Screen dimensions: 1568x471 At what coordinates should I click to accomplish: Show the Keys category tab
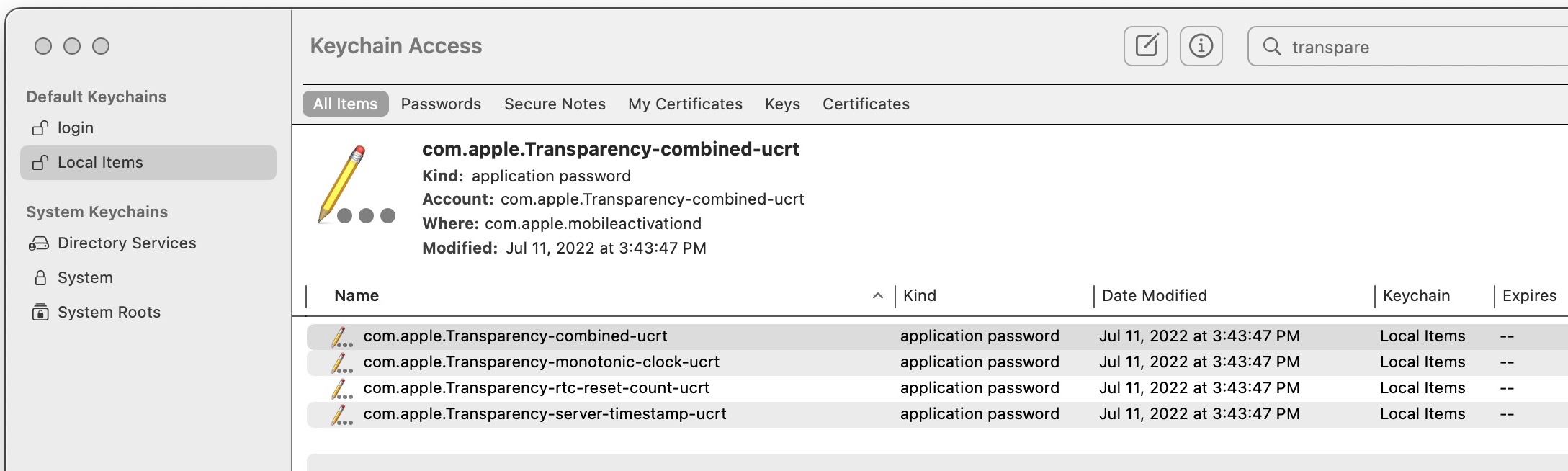(x=782, y=104)
